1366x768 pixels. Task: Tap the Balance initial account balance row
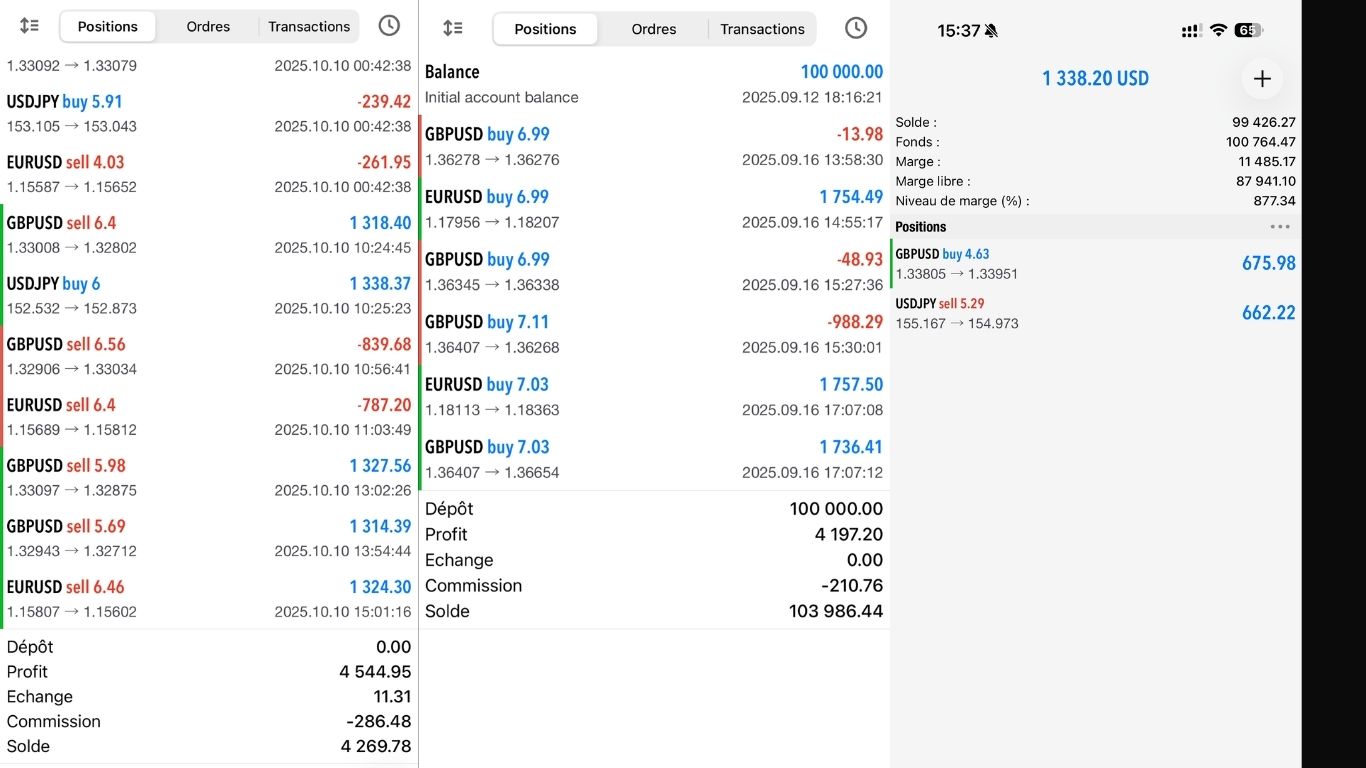[654, 84]
